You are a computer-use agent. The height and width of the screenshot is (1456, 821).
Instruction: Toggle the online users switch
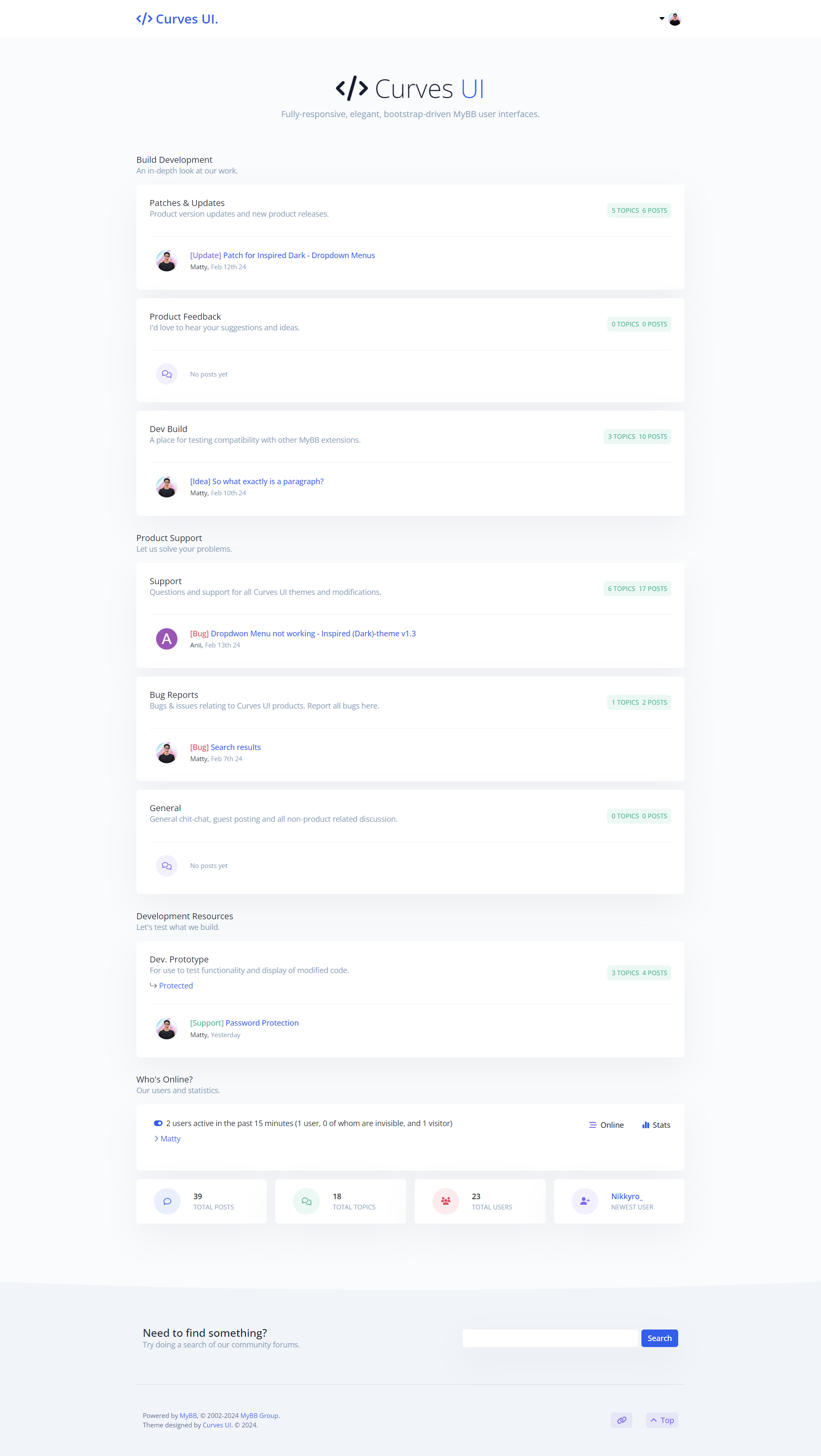(158, 1123)
